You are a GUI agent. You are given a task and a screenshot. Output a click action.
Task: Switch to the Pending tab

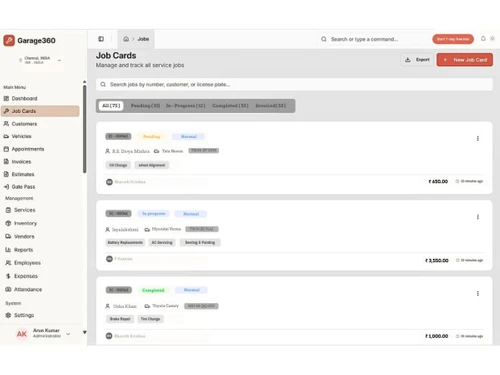point(145,106)
